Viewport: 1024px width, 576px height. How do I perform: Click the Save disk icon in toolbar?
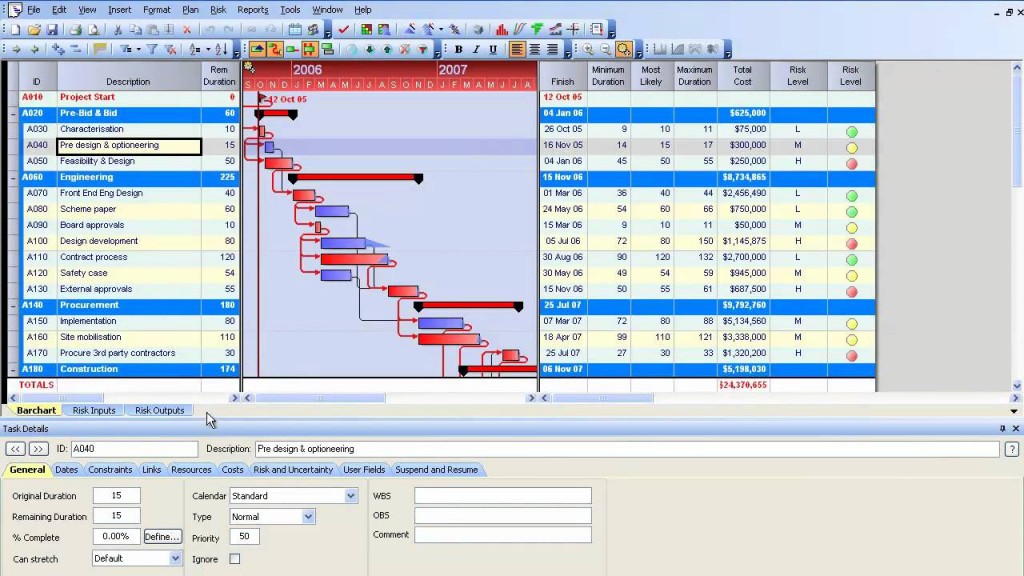click(x=52, y=29)
